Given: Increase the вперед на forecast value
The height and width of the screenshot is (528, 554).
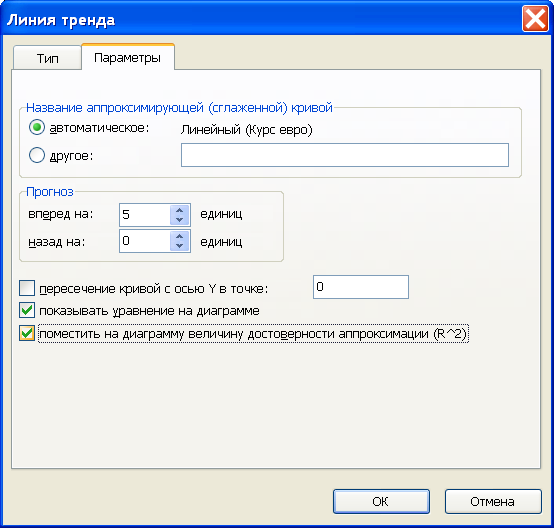Looking at the screenshot, I should click(179, 210).
